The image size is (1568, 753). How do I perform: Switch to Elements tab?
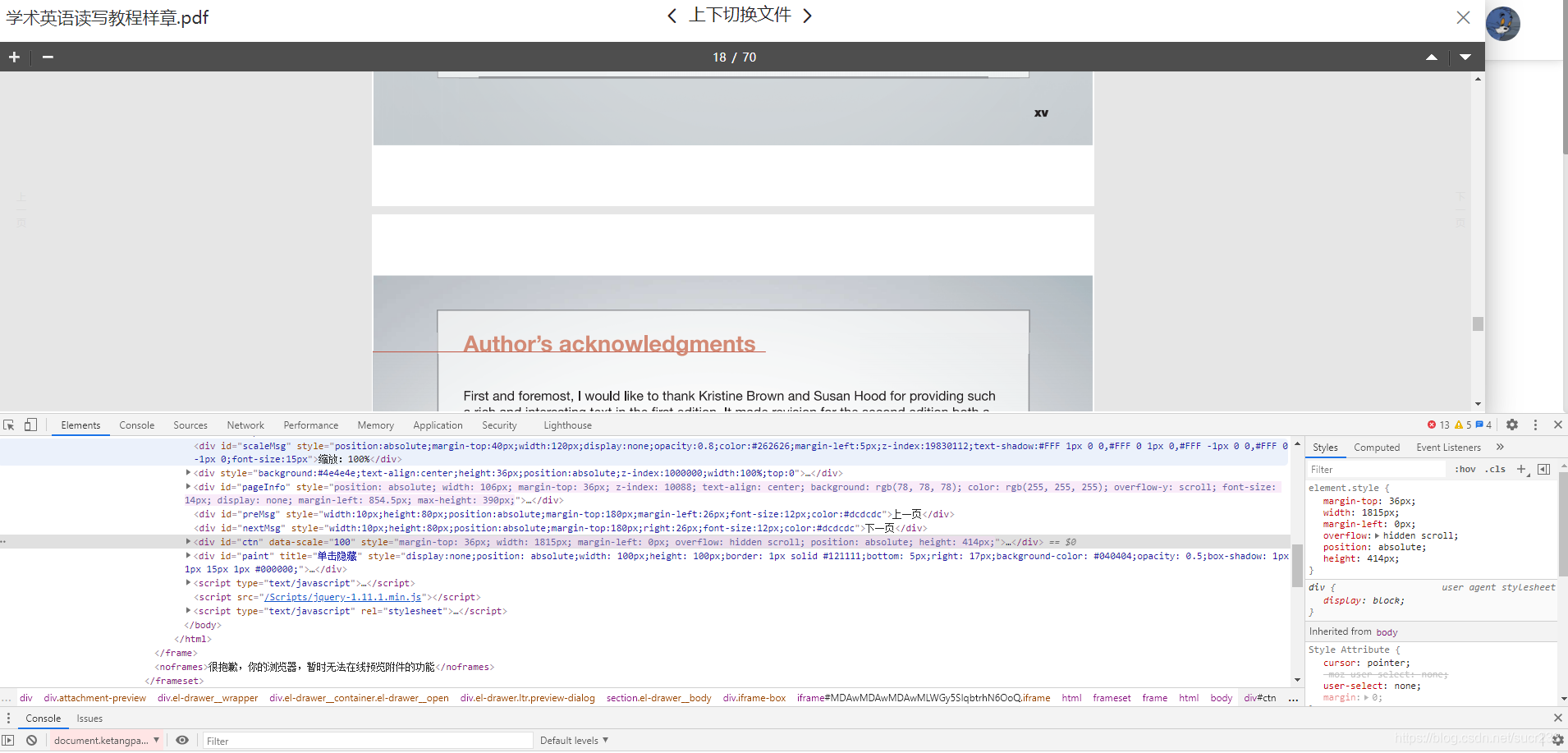click(x=80, y=425)
